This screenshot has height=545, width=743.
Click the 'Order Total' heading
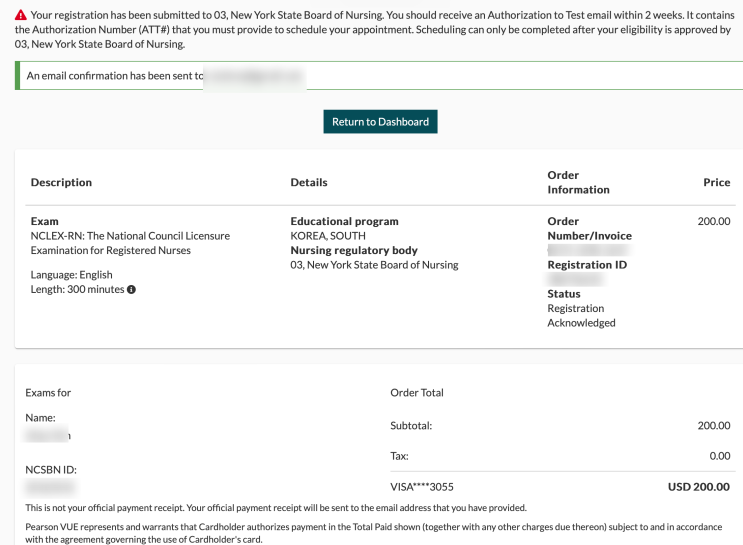pos(417,393)
